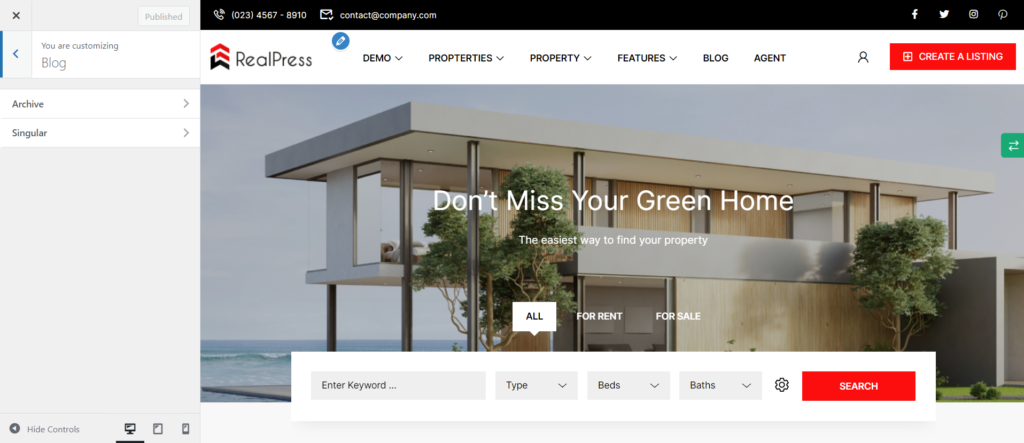
Task: Select the FOR SALE search tab
Action: pos(678,316)
